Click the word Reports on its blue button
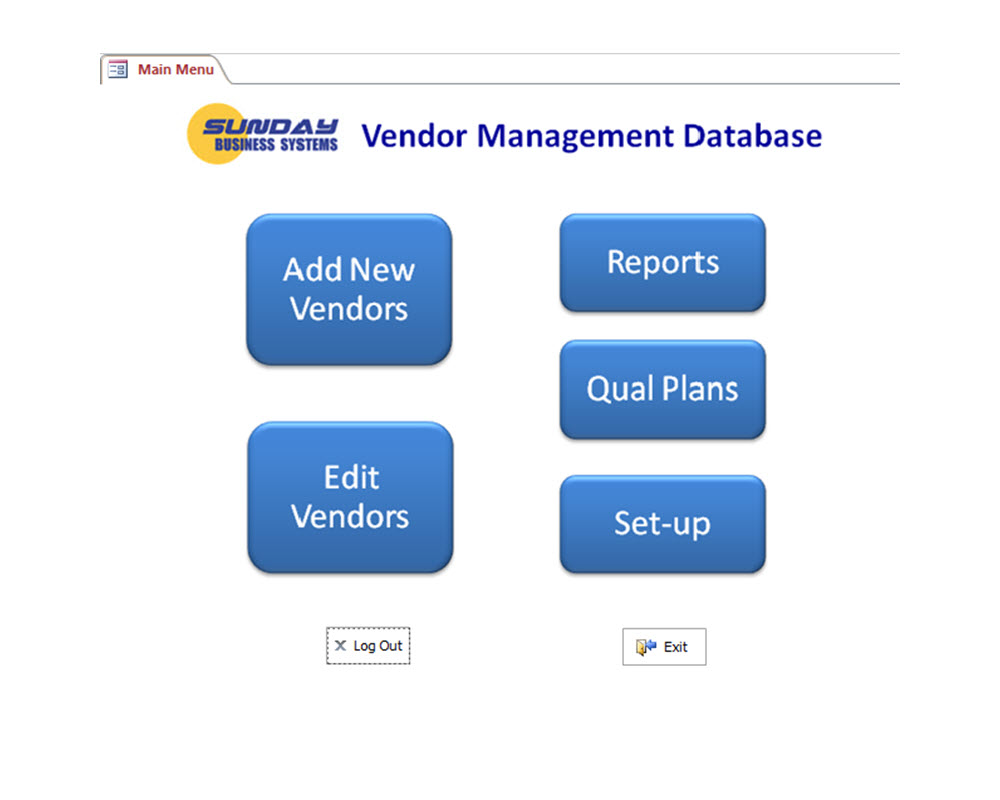Viewport: 1000px width, 800px height. pos(662,263)
